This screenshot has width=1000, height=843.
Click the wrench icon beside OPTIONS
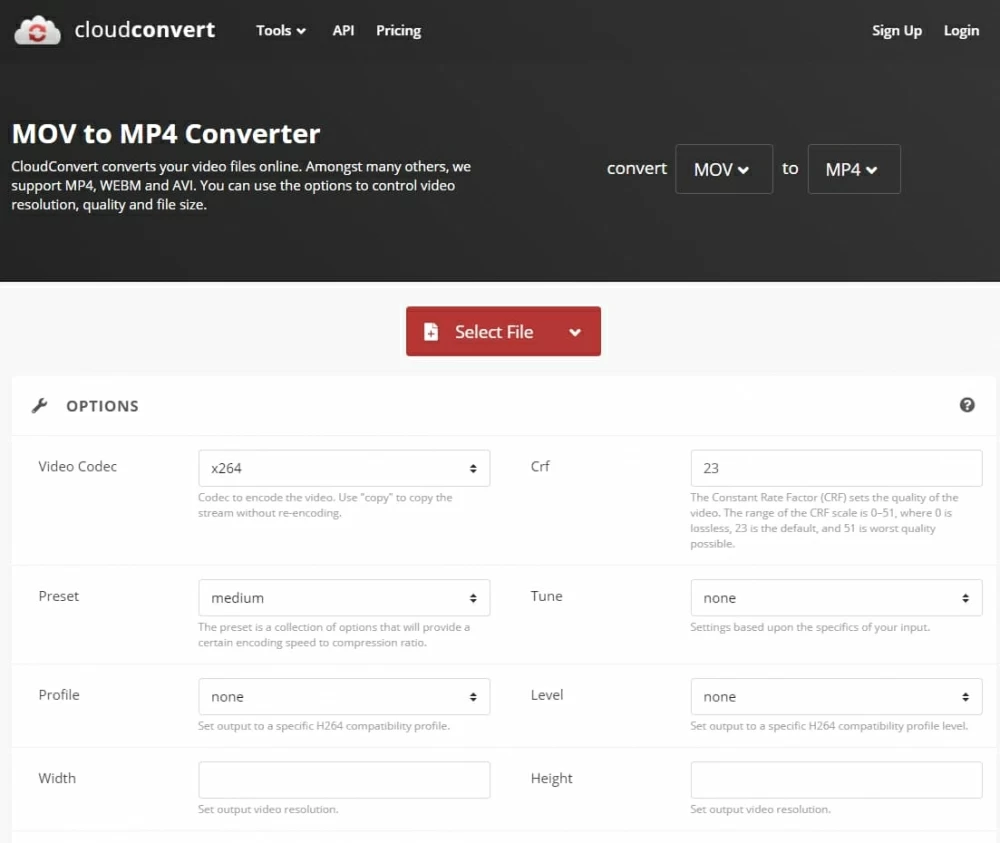click(x=40, y=406)
